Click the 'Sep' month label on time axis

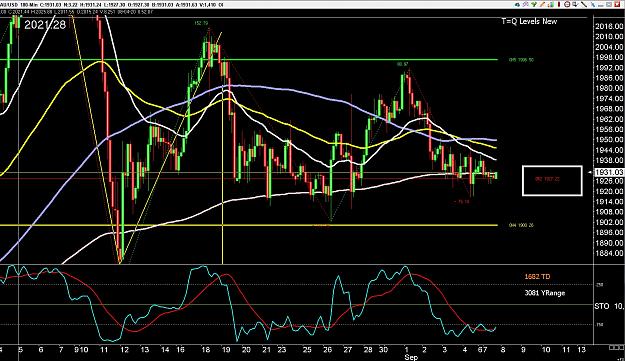[x=411, y=357]
